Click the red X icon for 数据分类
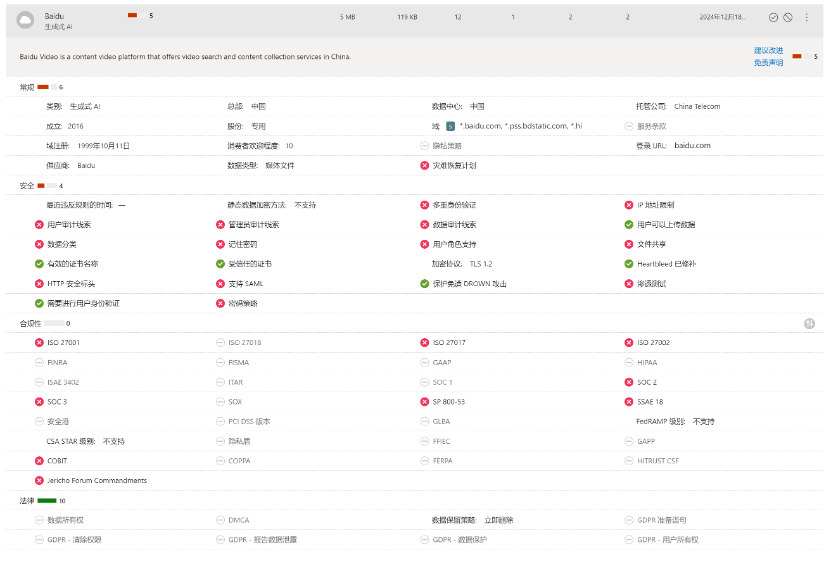This screenshot has height=564, width=832. (x=39, y=245)
